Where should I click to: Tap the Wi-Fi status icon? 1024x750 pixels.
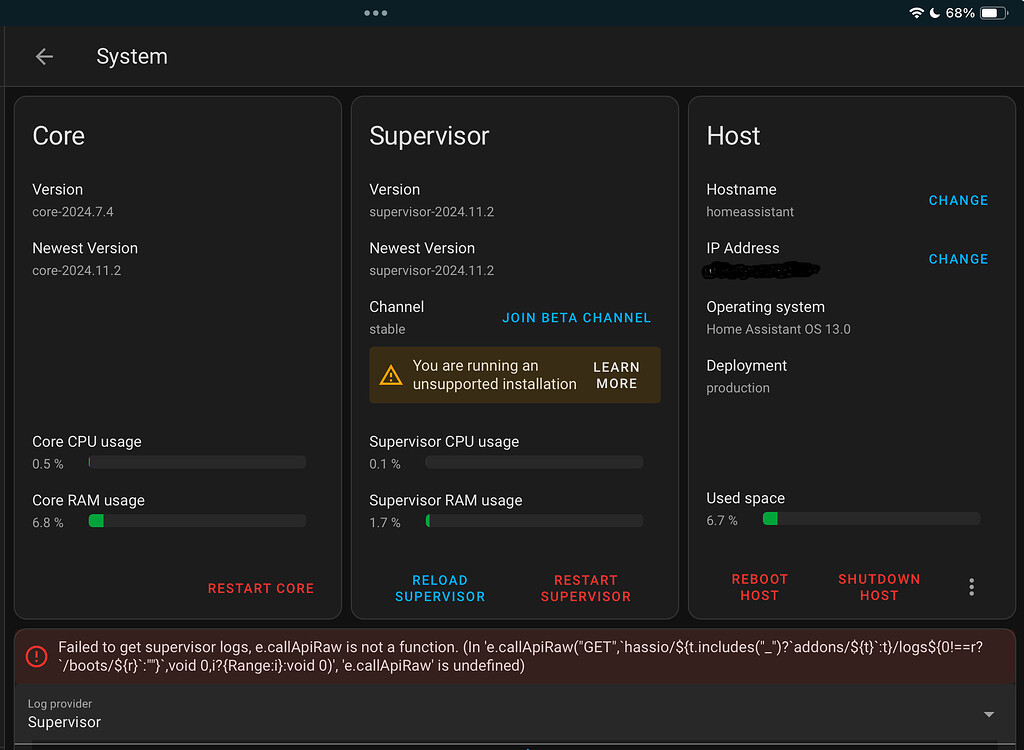pyautogui.click(x=916, y=12)
